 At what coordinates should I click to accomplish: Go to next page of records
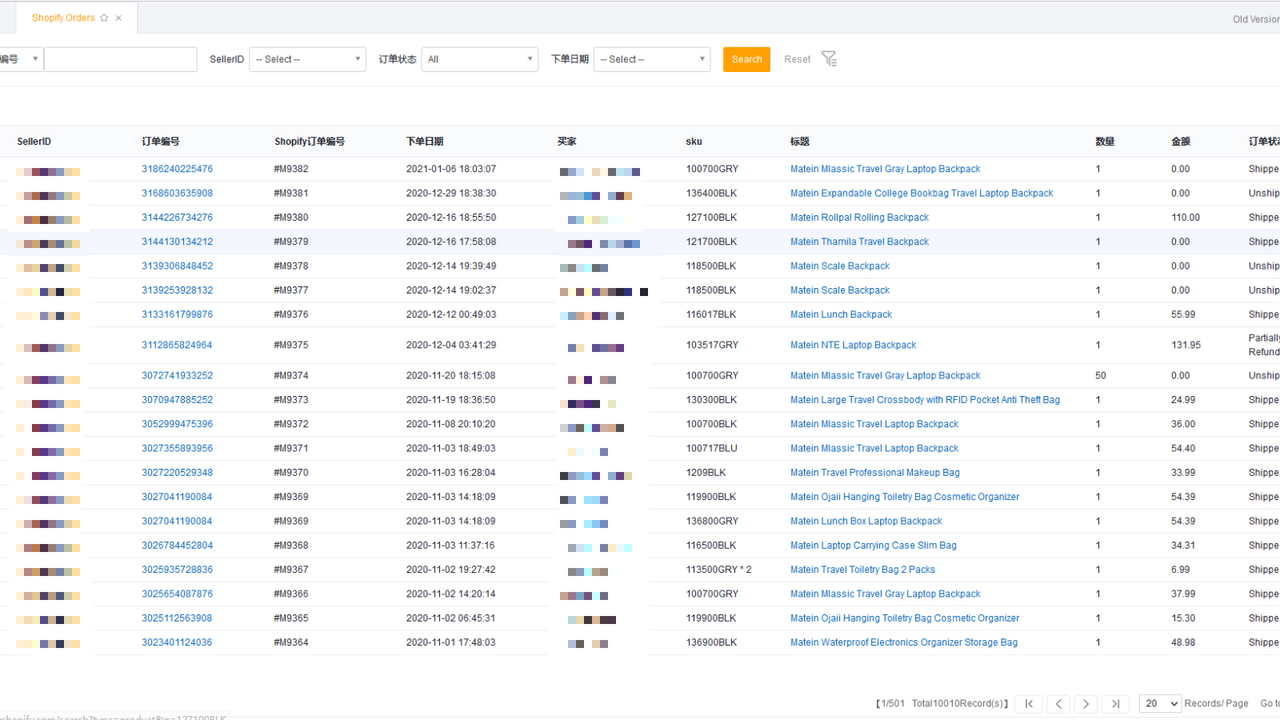[1086, 704]
